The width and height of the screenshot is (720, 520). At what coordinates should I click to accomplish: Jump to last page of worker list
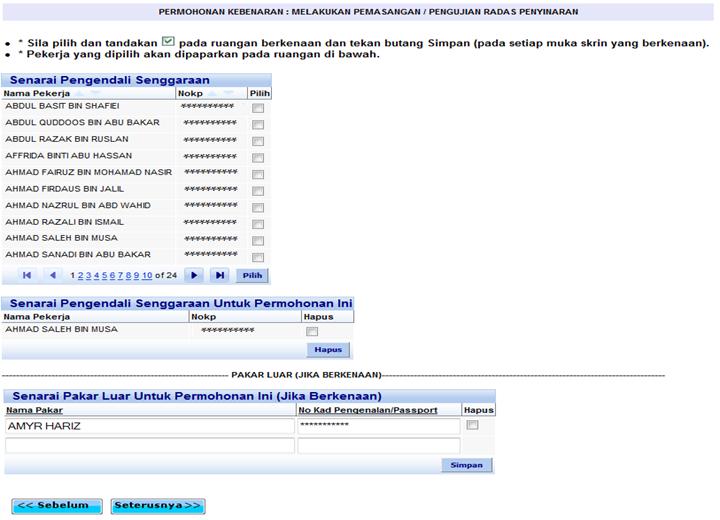220,275
